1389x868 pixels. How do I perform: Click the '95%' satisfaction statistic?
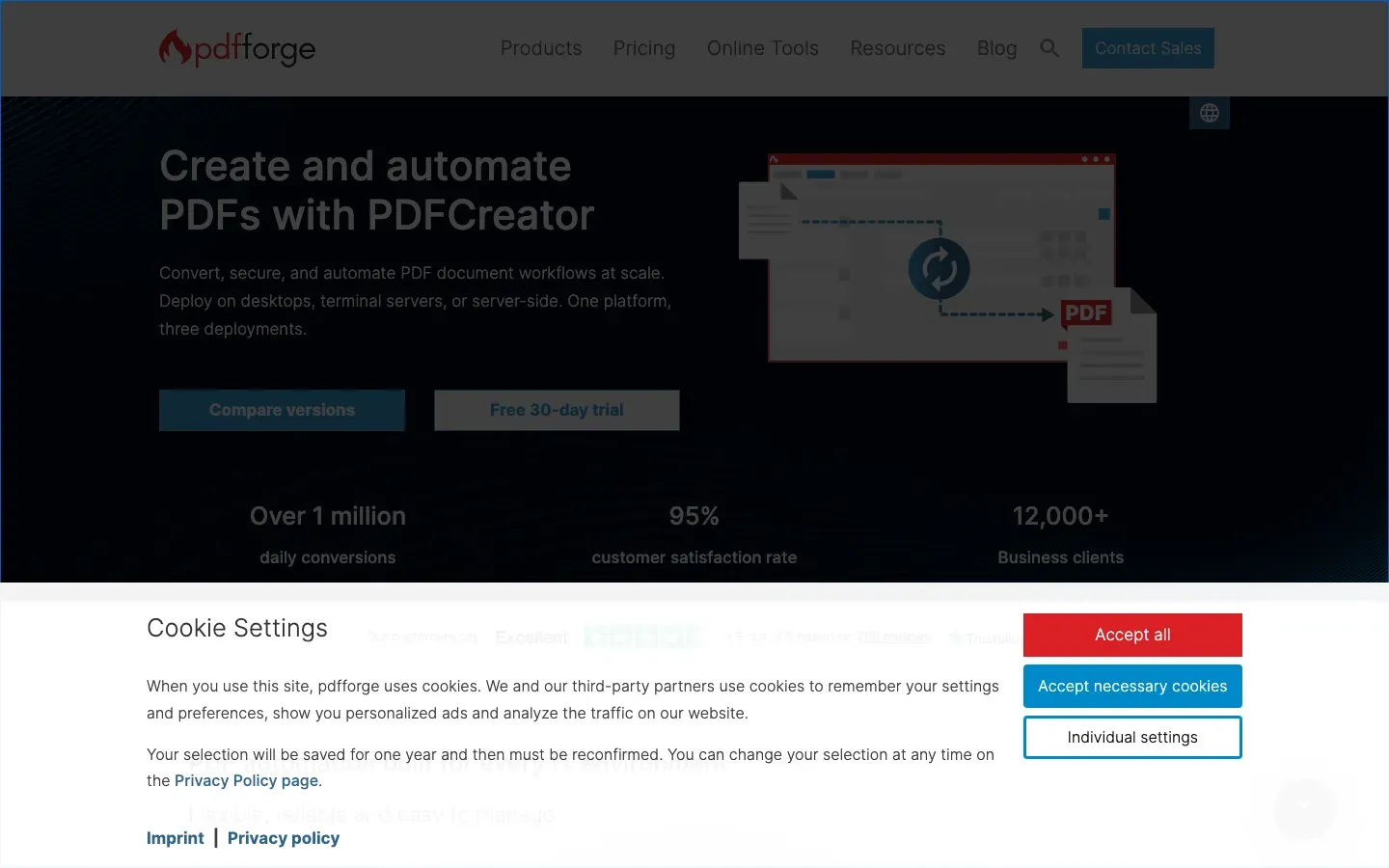point(694,516)
